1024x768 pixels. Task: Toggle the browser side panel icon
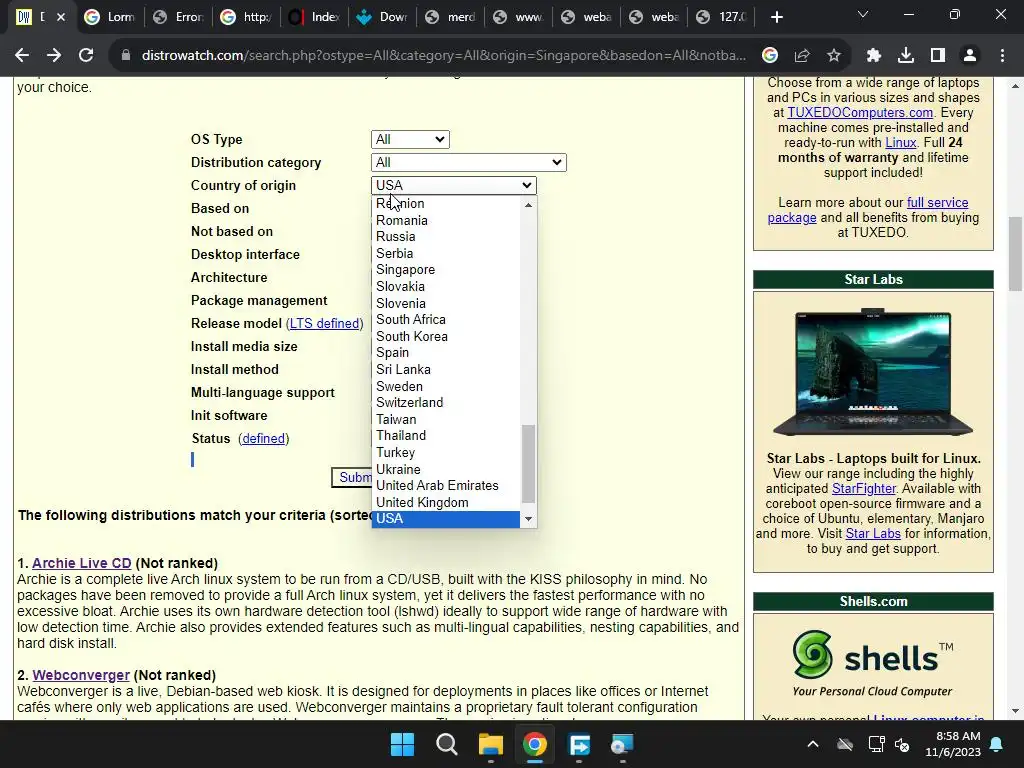(x=938, y=56)
